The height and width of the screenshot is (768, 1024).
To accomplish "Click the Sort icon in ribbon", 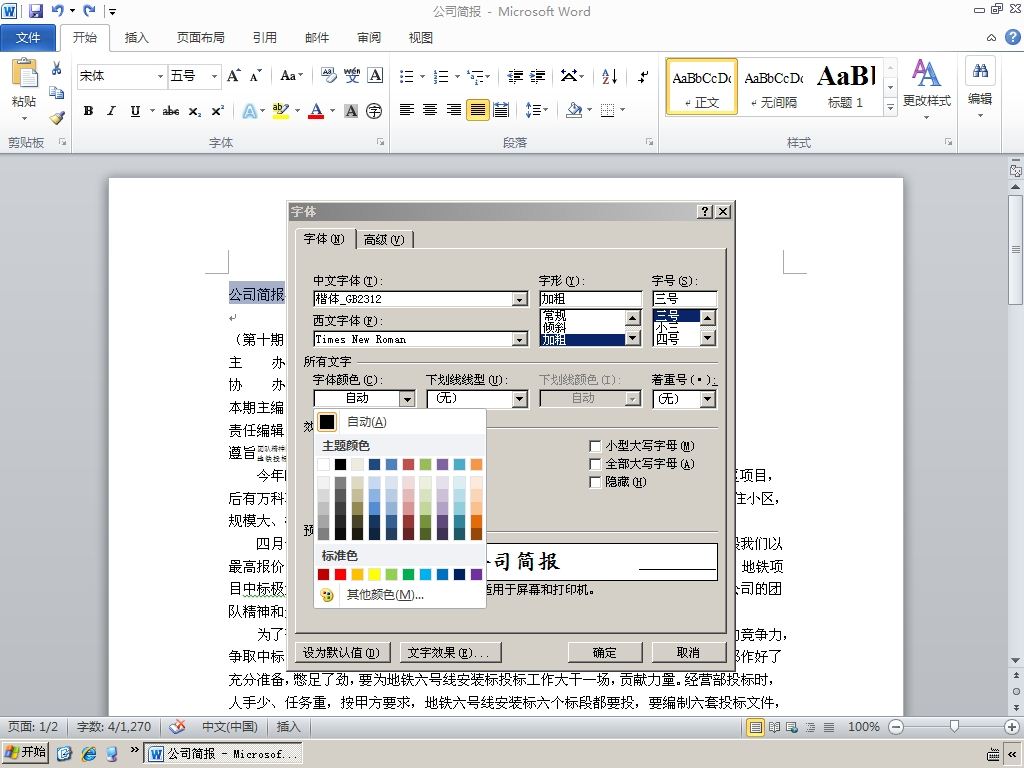I will [x=609, y=76].
